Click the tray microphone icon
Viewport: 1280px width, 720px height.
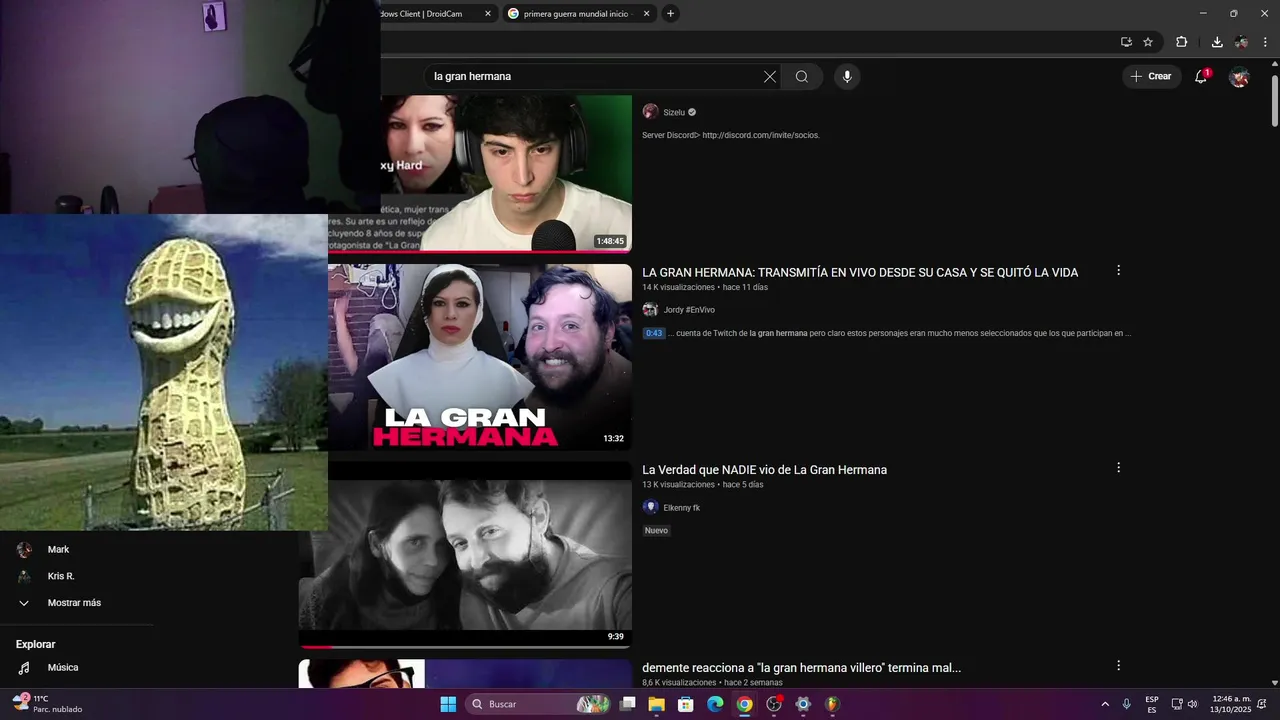pos(1127,704)
